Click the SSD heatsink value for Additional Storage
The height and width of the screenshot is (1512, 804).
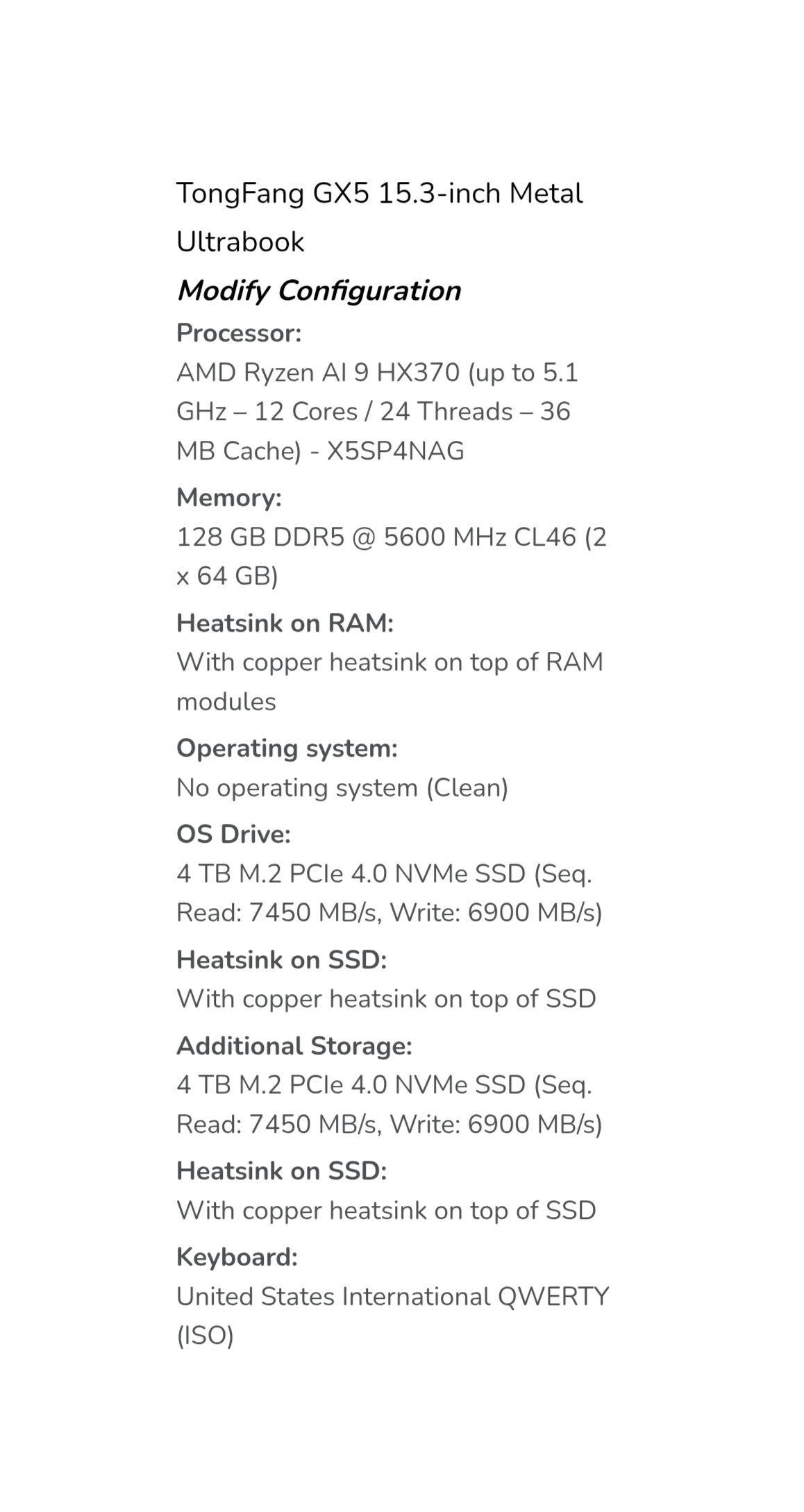pyautogui.click(x=386, y=1211)
